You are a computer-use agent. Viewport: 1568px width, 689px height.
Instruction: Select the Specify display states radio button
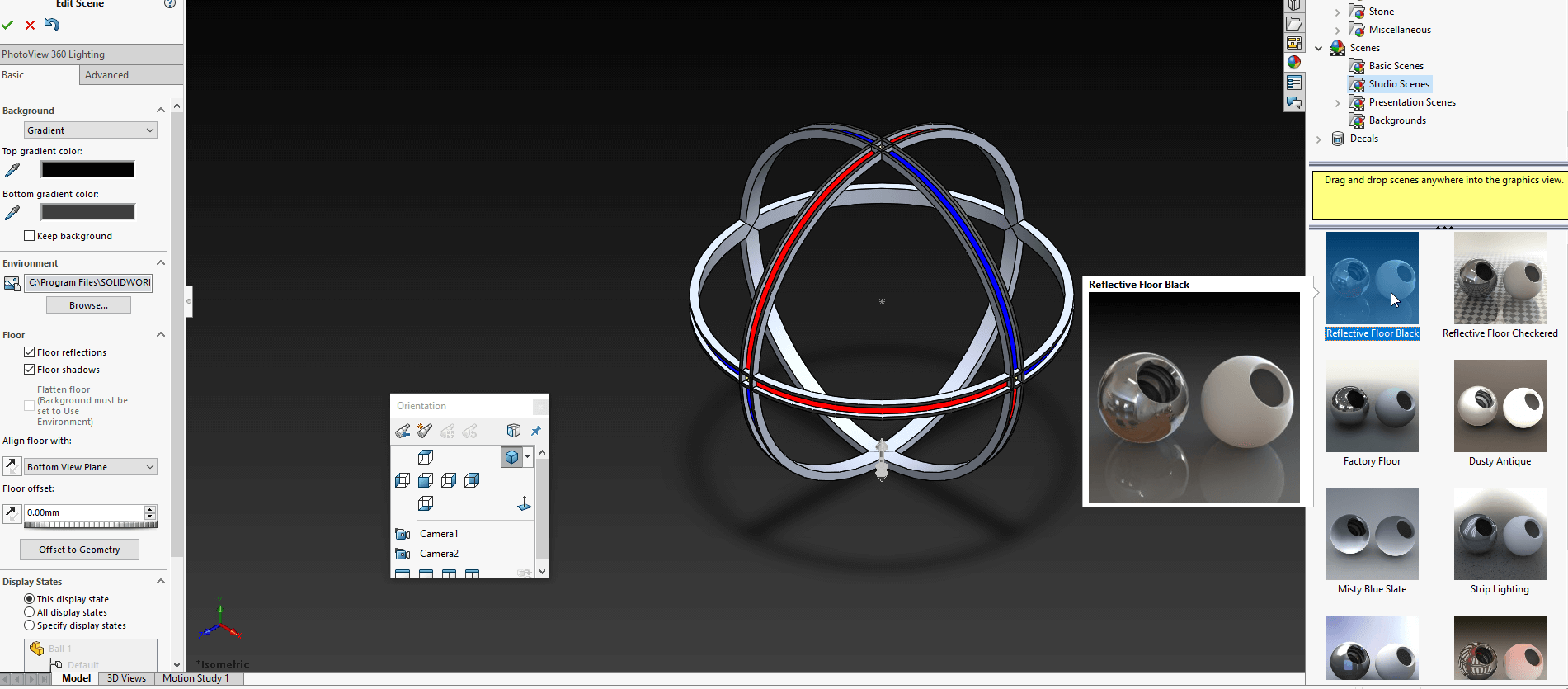point(30,625)
